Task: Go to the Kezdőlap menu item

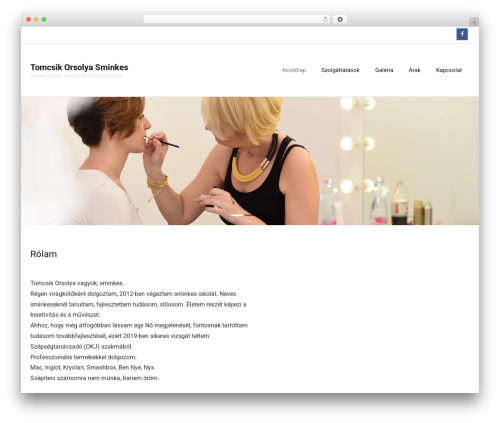Action: click(x=294, y=70)
